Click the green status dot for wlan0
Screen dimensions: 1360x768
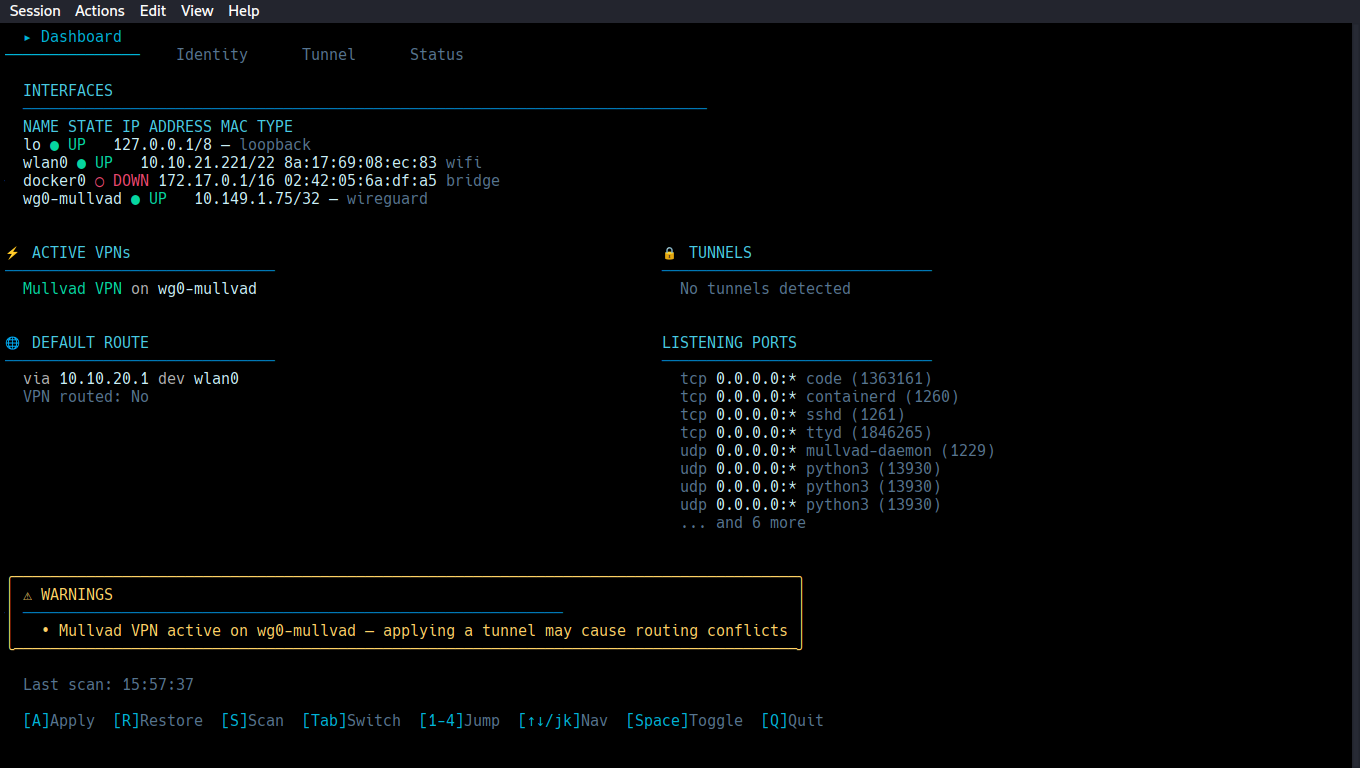pos(82,163)
